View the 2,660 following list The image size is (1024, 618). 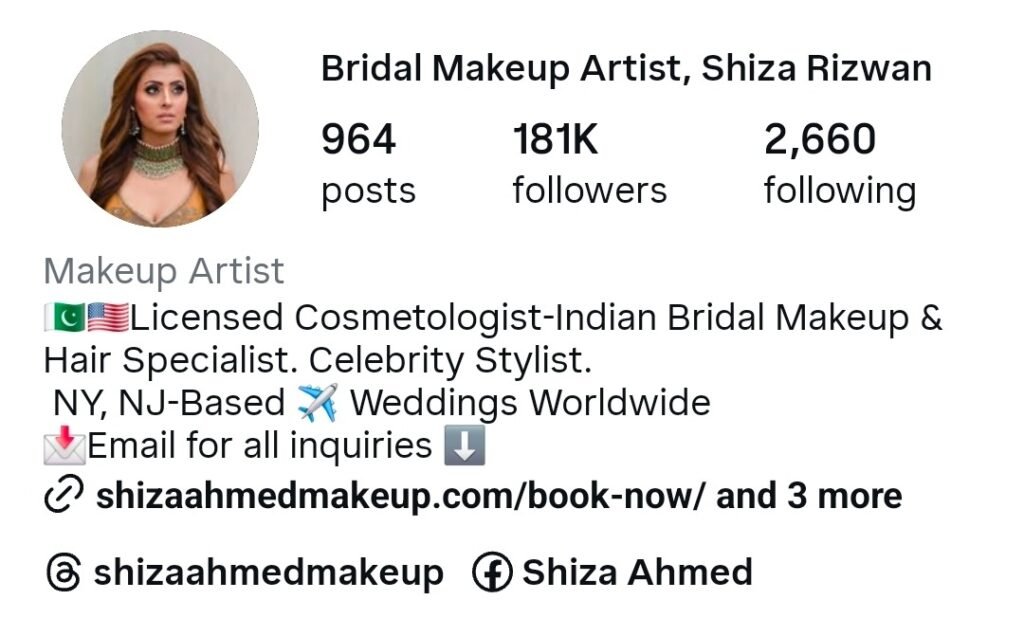[840, 165]
